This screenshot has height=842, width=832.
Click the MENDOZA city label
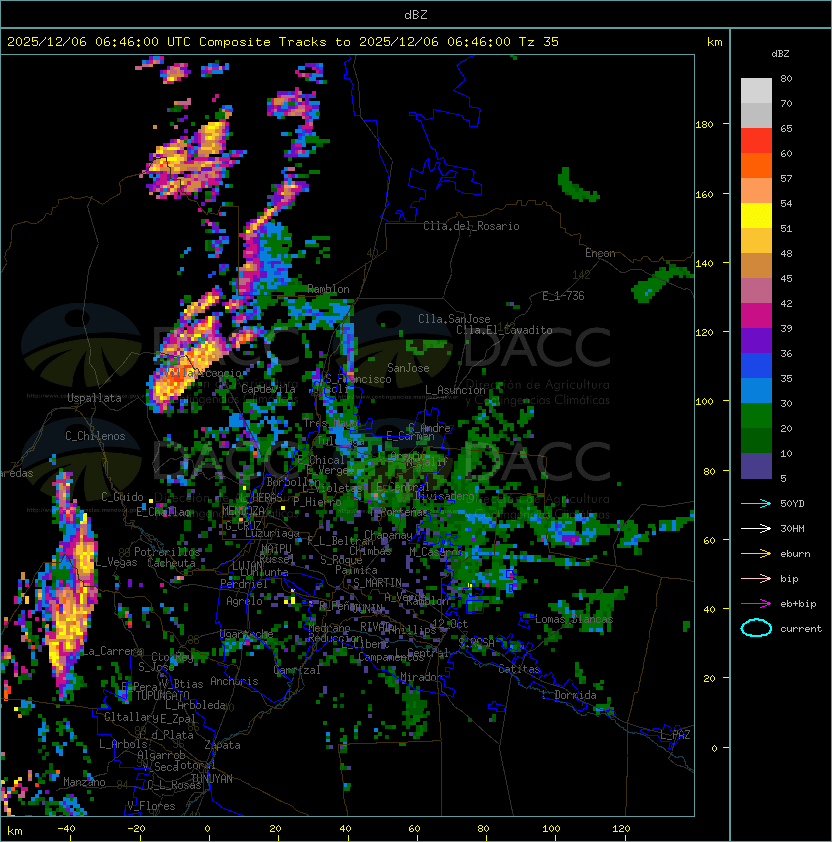point(243,511)
